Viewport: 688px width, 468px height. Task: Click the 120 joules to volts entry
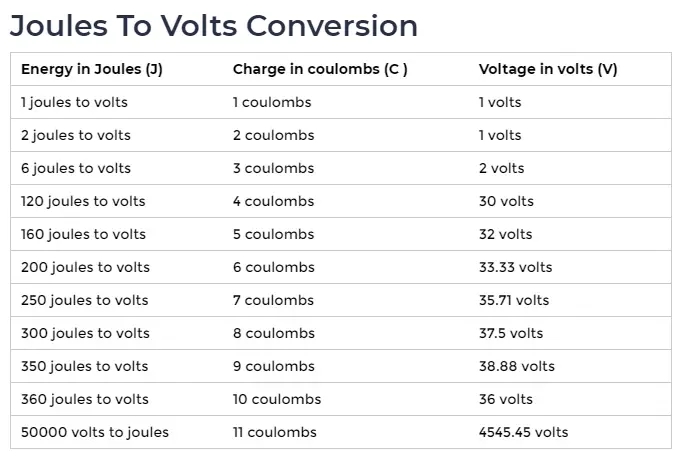coord(83,201)
